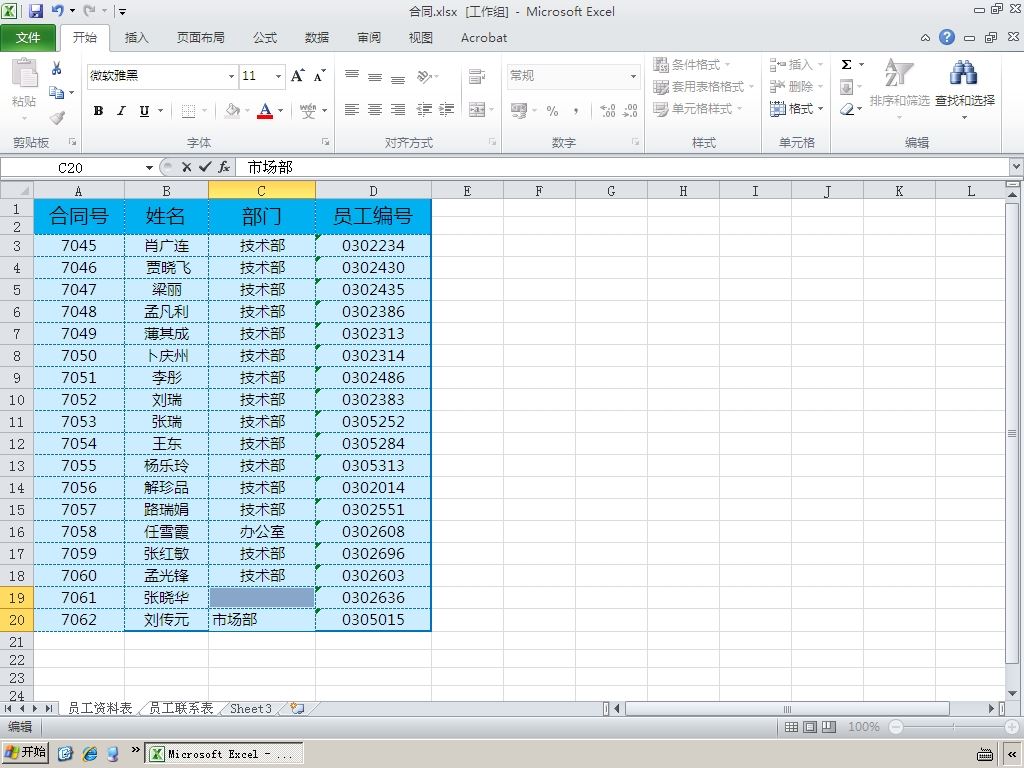
Task: Click the percent style icon
Action: [x=552, y=110]
